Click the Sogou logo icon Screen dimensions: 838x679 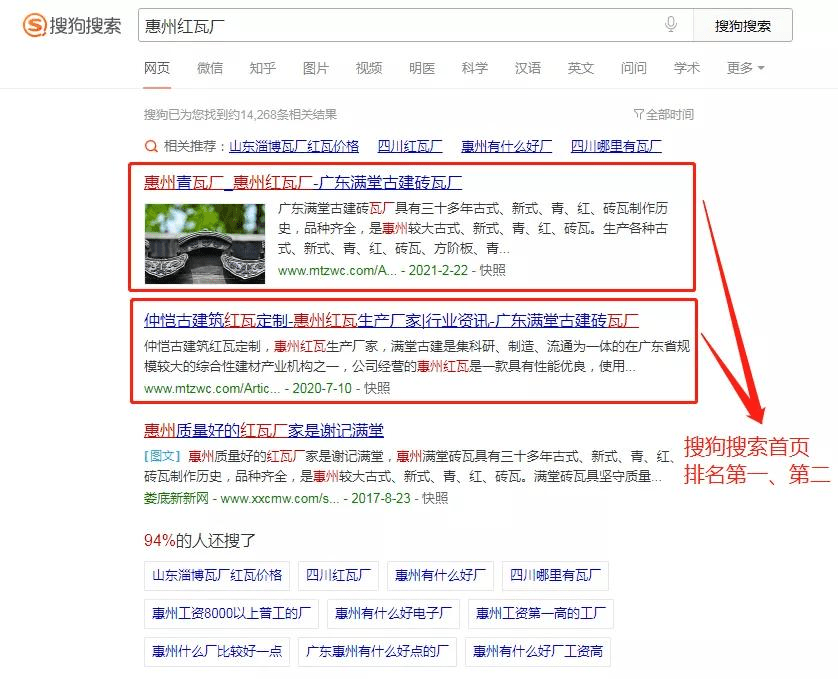click(x=35, y=25)
